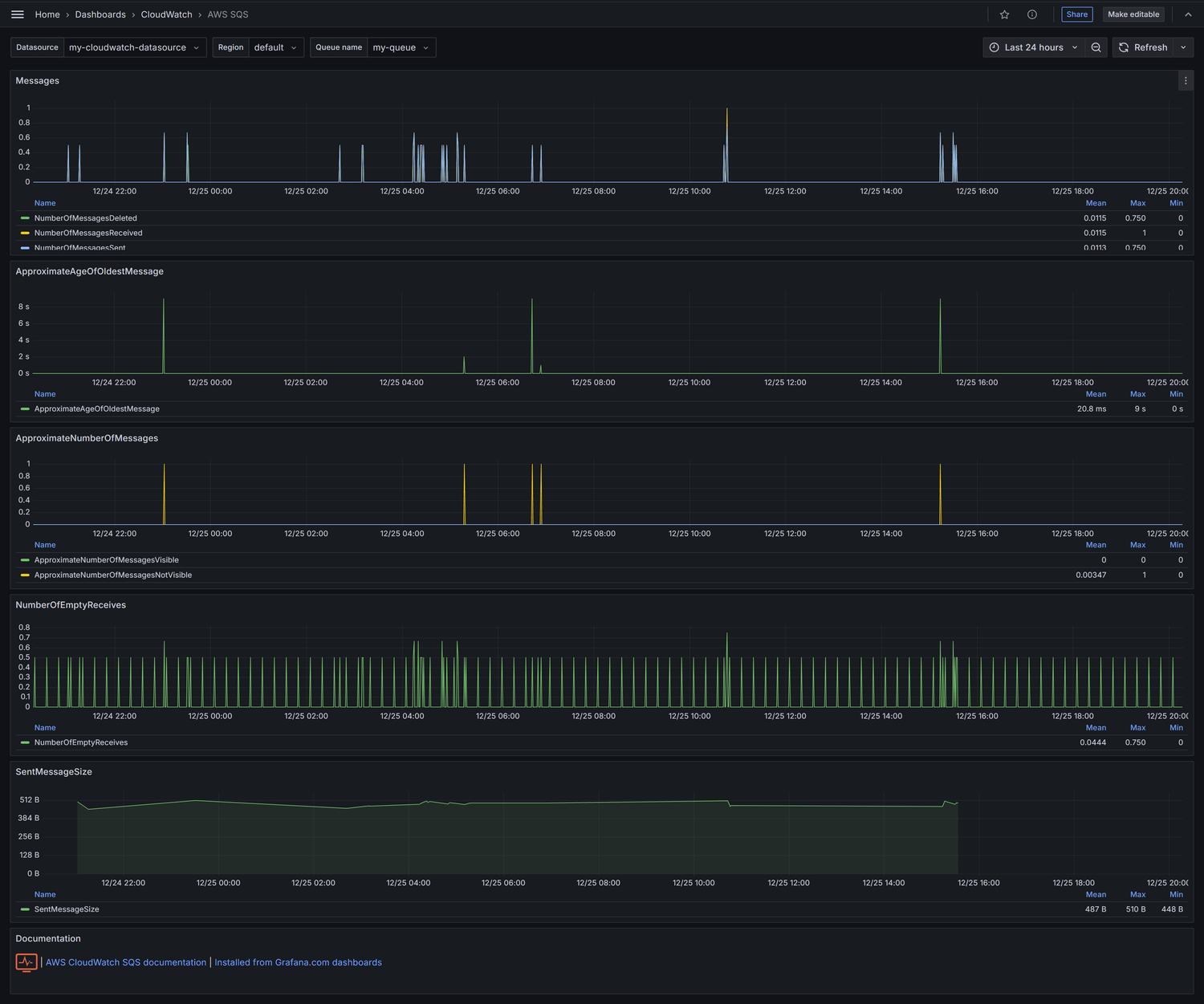
Task: Open the dashboard info tooltip icon
Action: (1032, 14)
